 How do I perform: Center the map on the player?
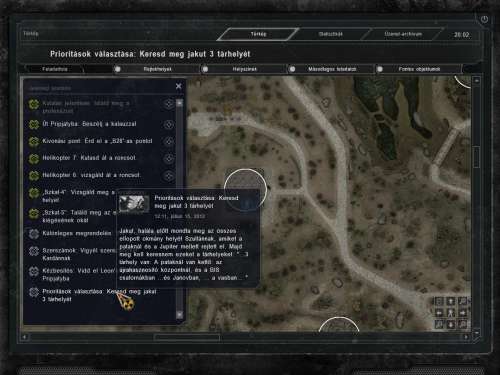tap(451, 313)
